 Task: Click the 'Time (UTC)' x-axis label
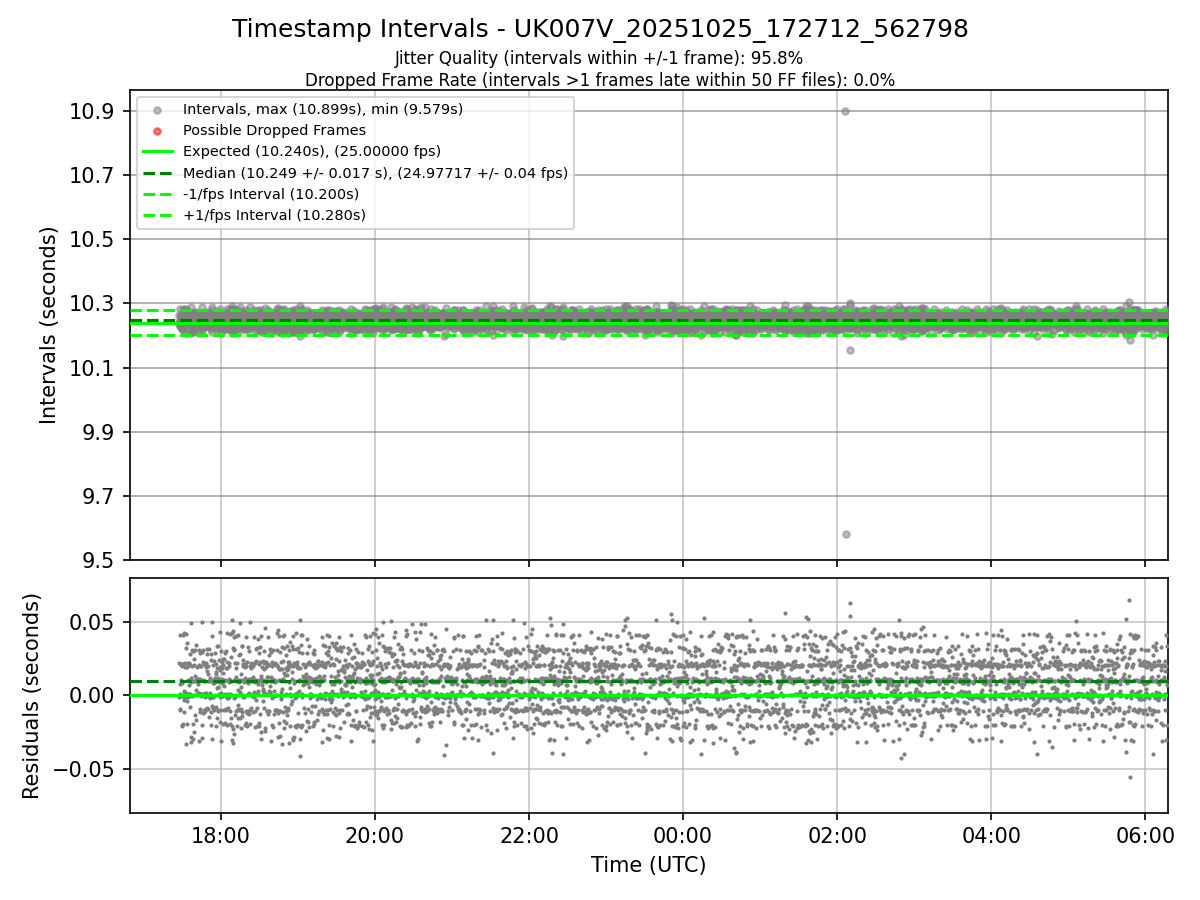[x=648, y=865]
